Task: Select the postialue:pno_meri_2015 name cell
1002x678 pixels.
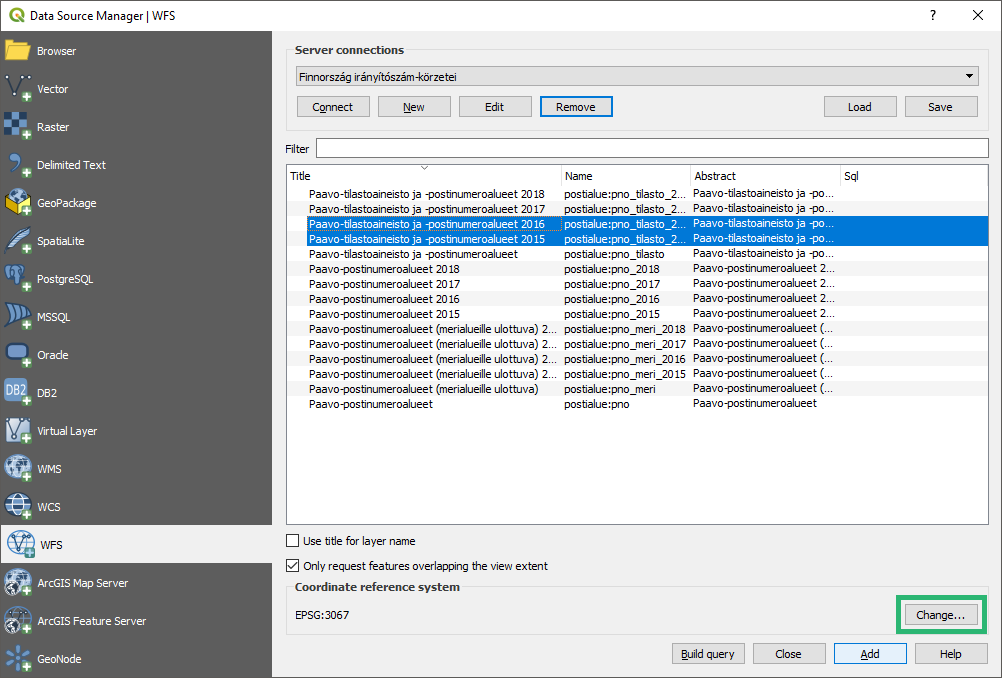Action: [x=624, y=374]
